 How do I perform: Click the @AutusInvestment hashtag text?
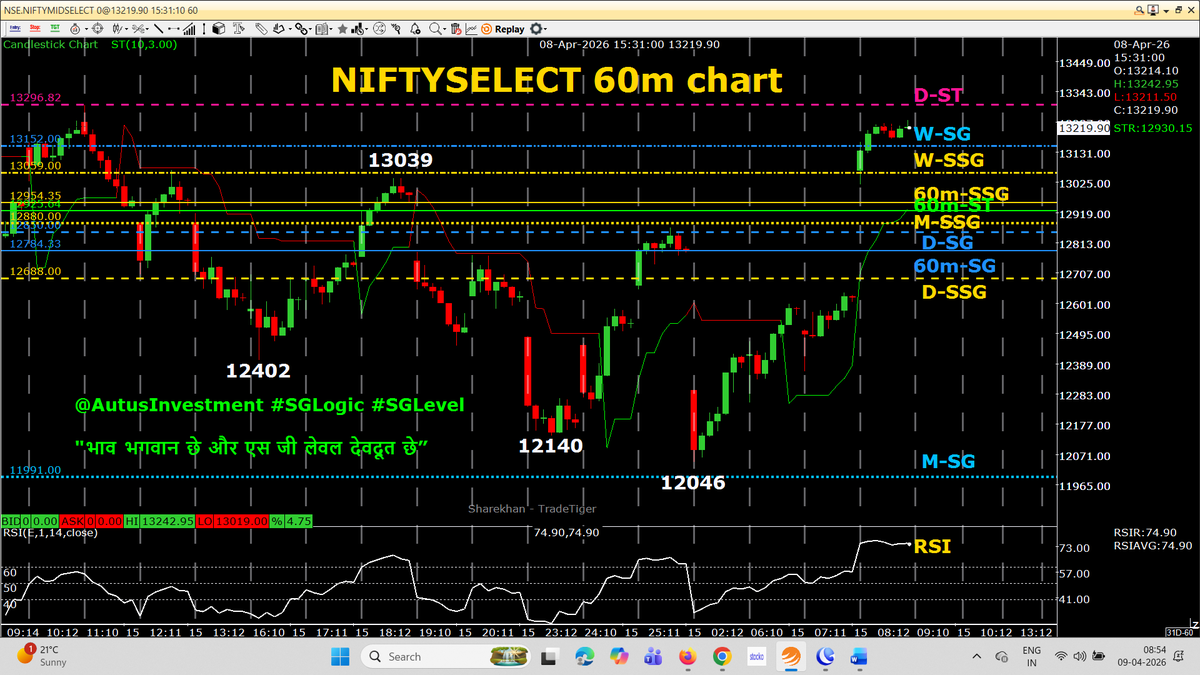point(270,405)
